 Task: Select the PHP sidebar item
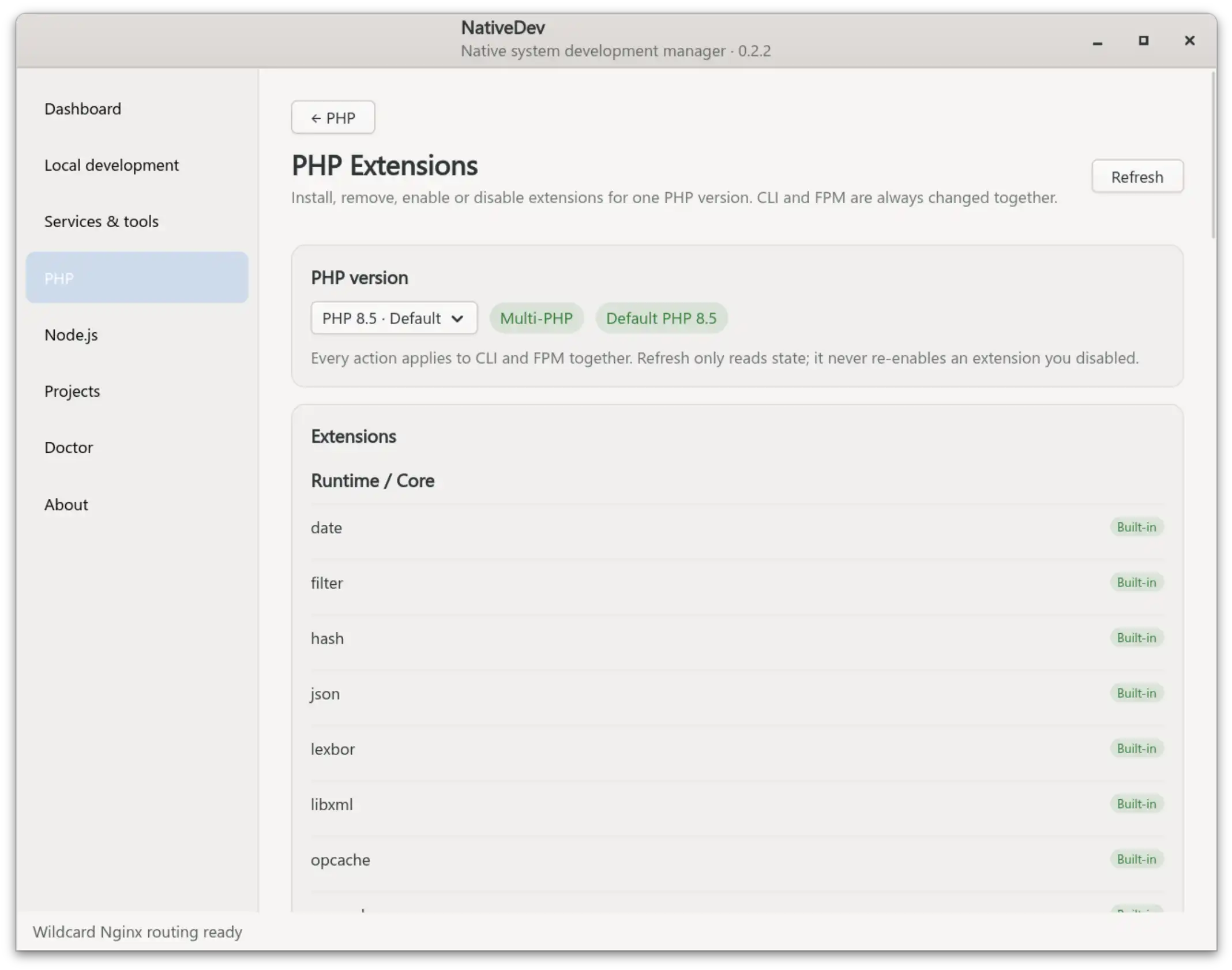click(x=137, y=277)
